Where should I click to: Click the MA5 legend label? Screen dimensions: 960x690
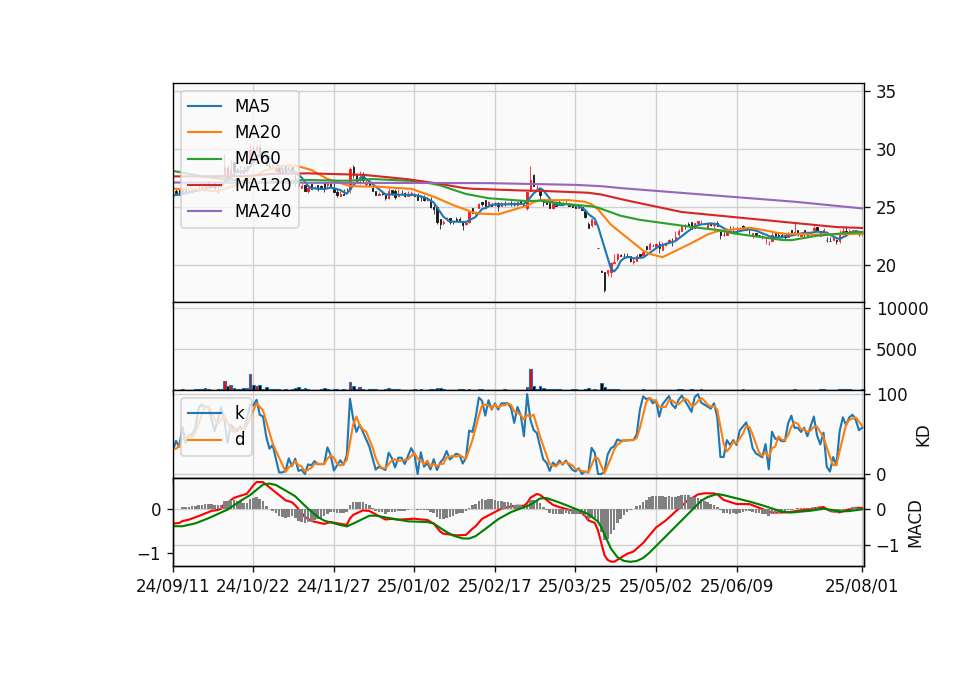(x=252, y=106)
